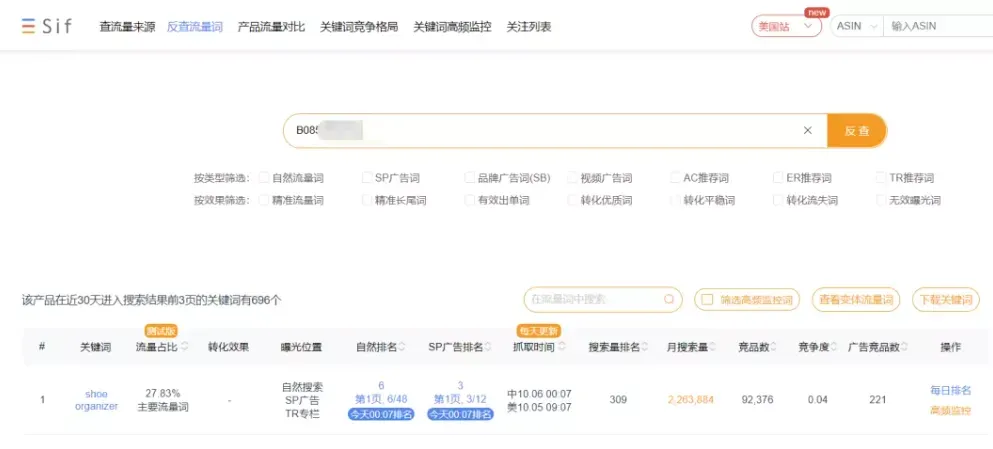Click the 2,263,884 monthly search volume

690,400
